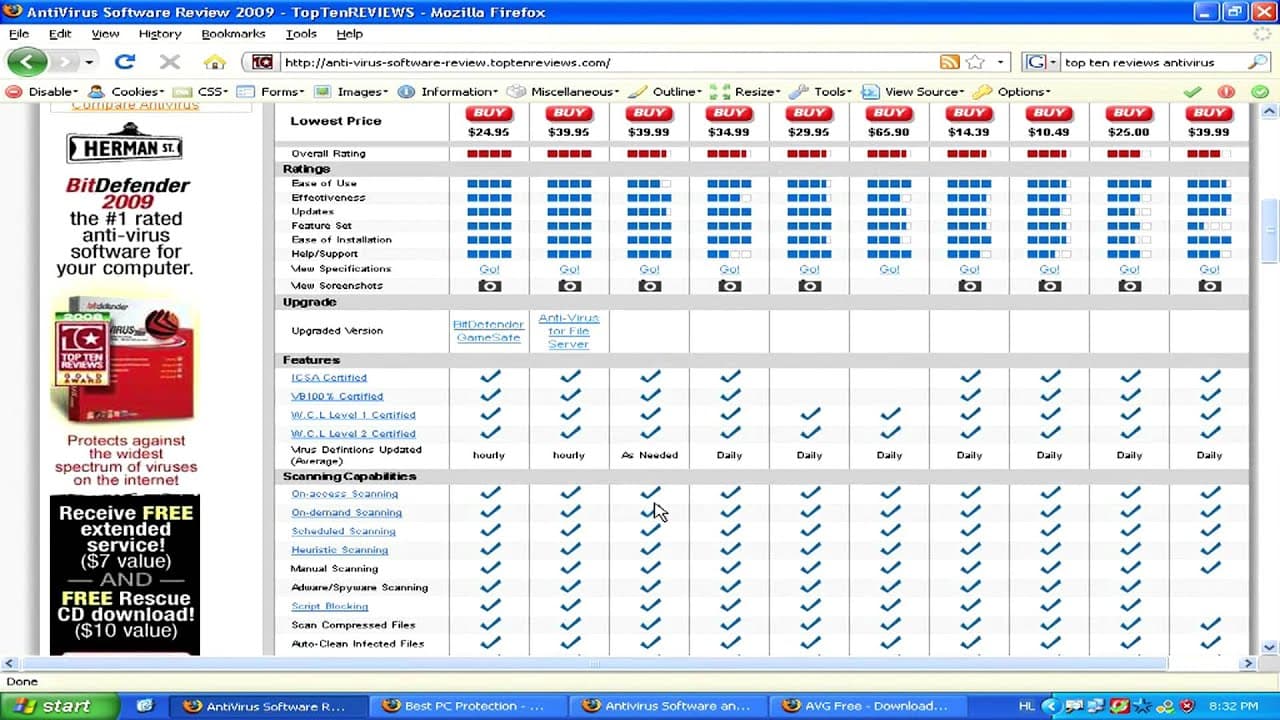Open the BitDefender GameSafe upgrade link
Viewport: 1280px width, 720px height.
pyautogui.click(x=488, y=331)
